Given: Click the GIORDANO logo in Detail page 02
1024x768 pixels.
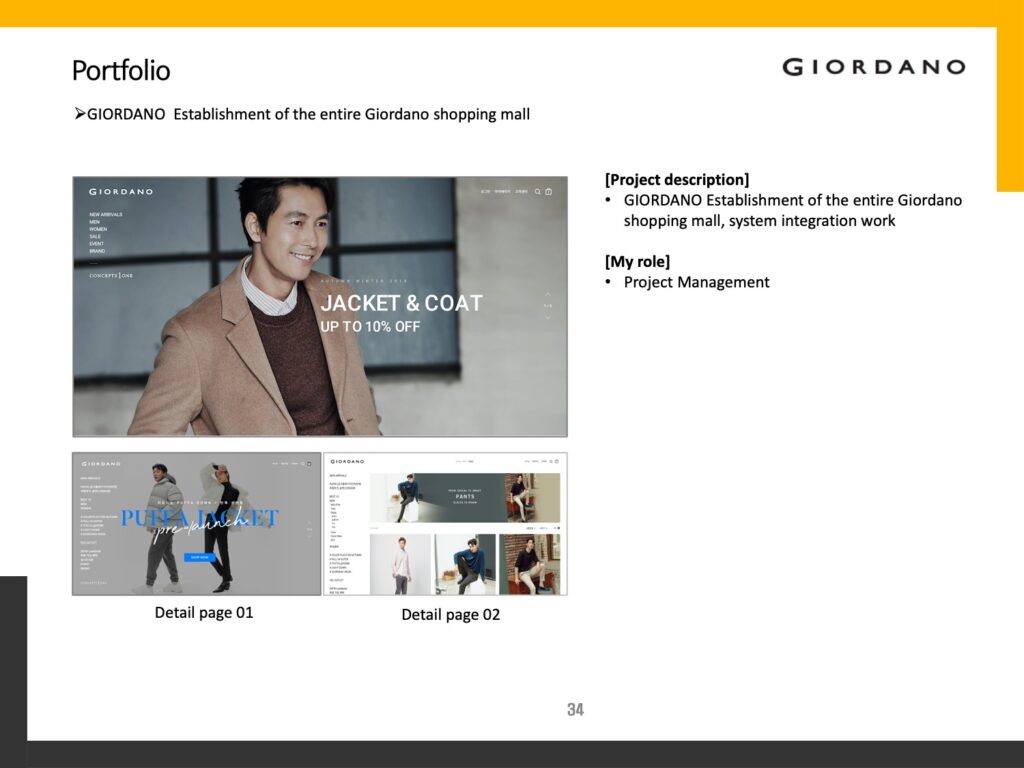Looking at the screenshot, I should click(347, 462).
